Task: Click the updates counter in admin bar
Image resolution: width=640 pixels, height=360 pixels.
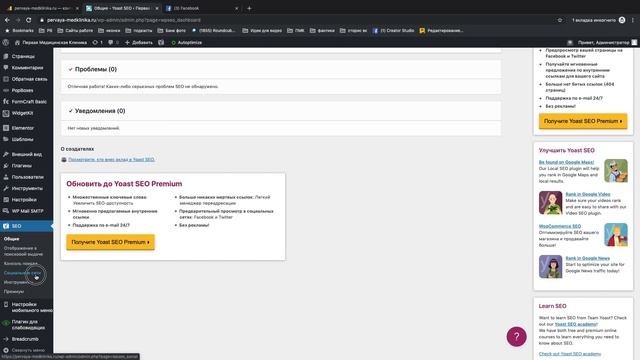Action: pyautogui.click(x=98, y=42)
